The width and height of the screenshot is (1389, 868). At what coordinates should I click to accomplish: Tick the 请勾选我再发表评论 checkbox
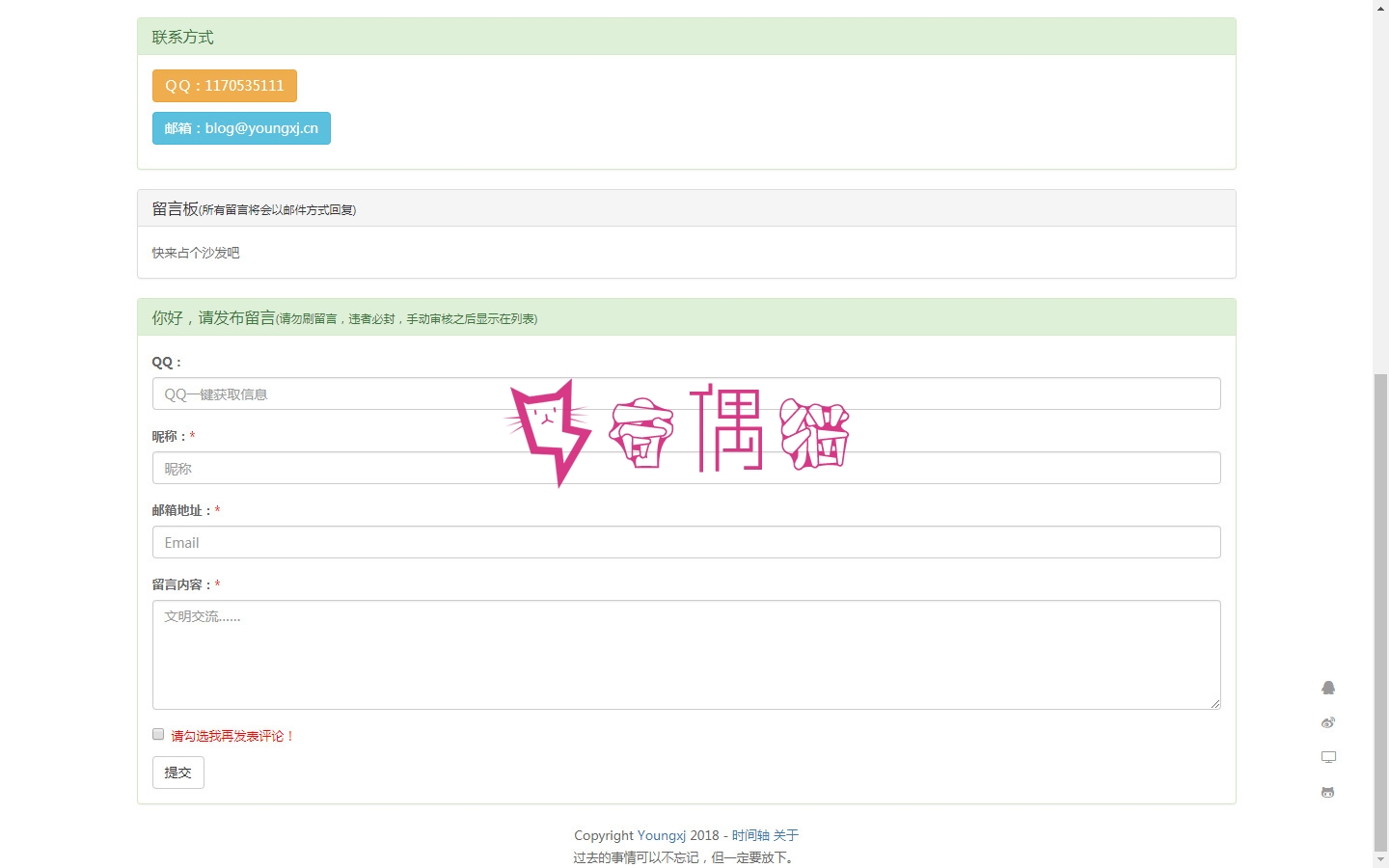coord(158,734)
